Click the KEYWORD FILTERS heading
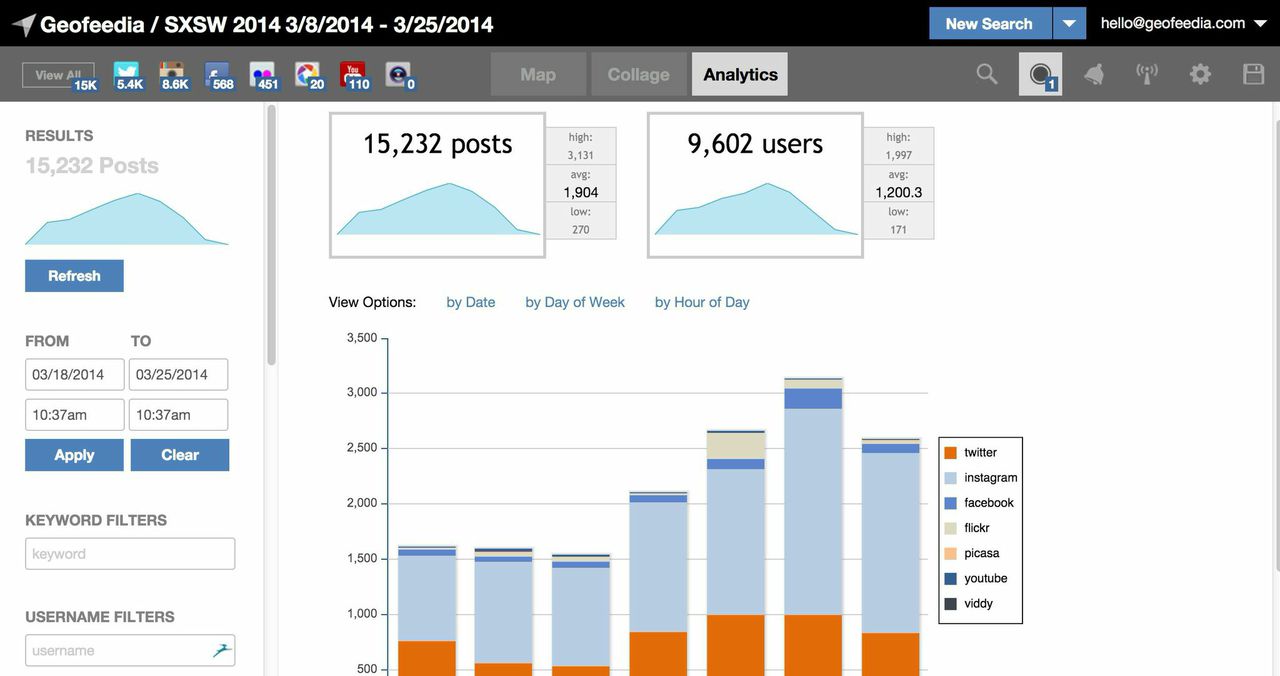The image size is (1280, 676). pyautogui.click(x=96, y=520)
